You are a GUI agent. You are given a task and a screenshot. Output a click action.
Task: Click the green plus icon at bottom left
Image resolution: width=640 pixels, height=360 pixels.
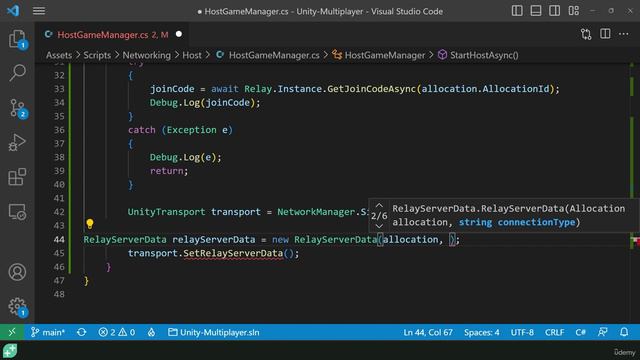[10, 350]
